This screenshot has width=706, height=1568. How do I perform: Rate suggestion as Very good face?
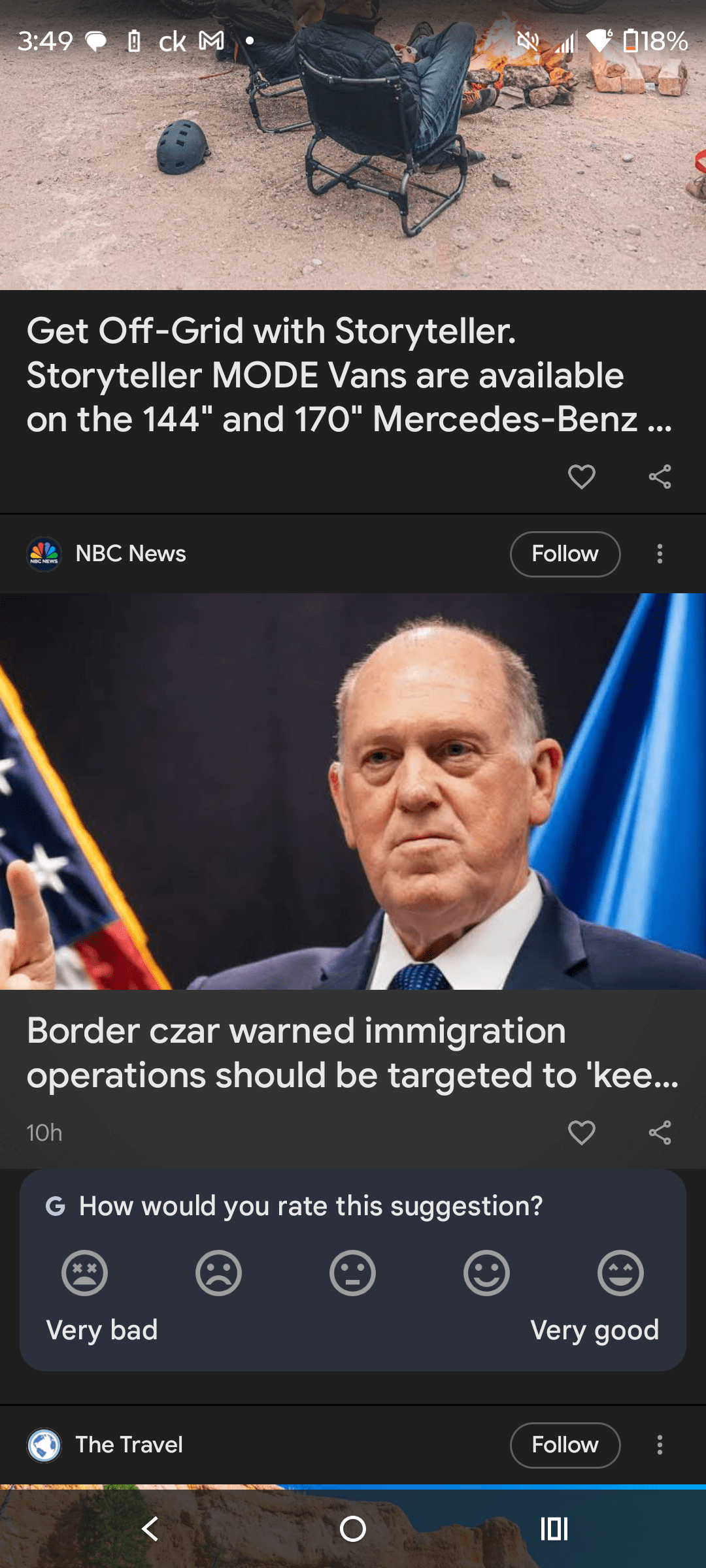click(x=620, y=1273)
